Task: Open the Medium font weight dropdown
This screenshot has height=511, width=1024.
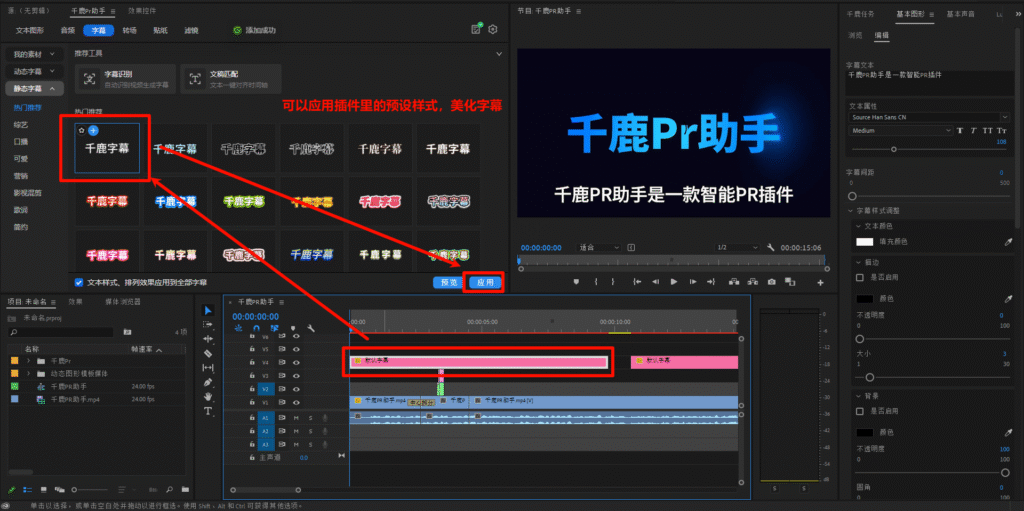Action: pos(901,131)
